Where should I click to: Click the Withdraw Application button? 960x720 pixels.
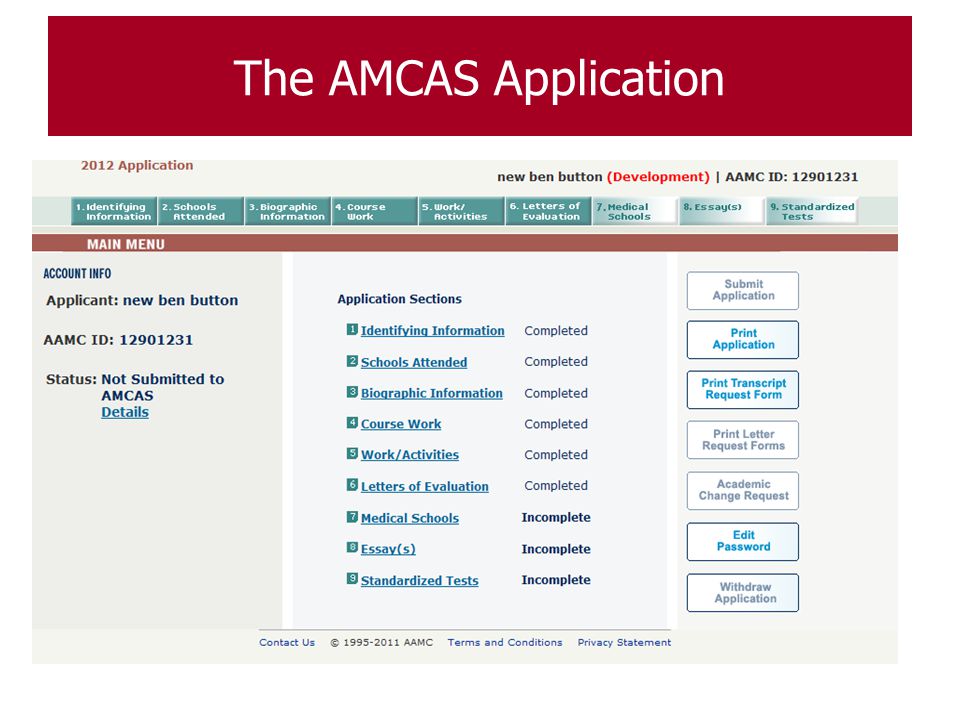coord(743,593)
